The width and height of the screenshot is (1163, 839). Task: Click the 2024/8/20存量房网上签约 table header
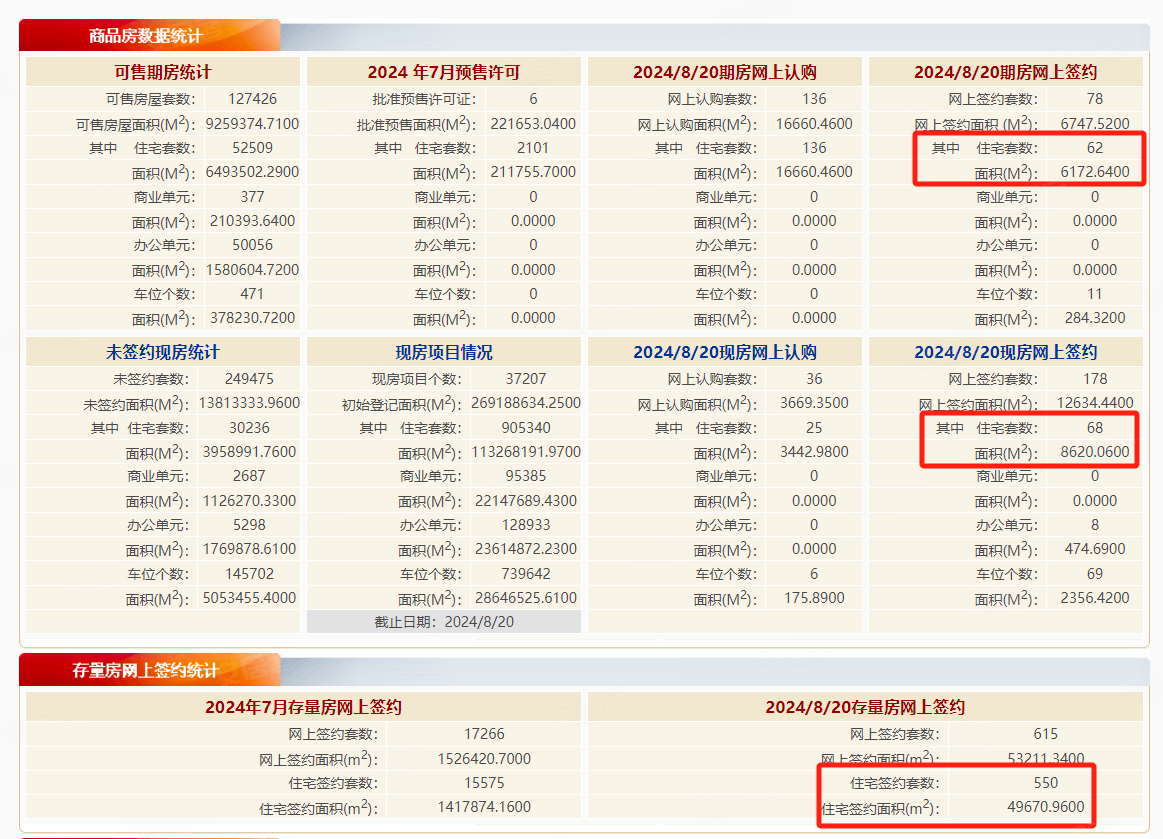coord(865,707)
